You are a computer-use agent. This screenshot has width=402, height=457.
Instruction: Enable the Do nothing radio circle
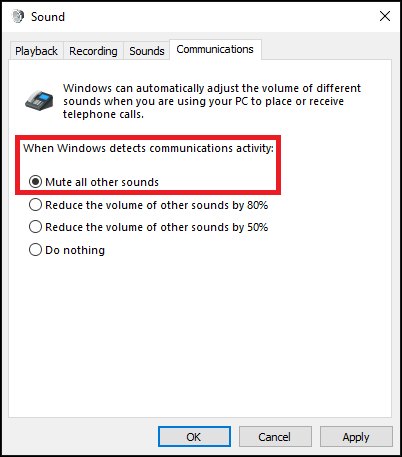click(35, 250)
